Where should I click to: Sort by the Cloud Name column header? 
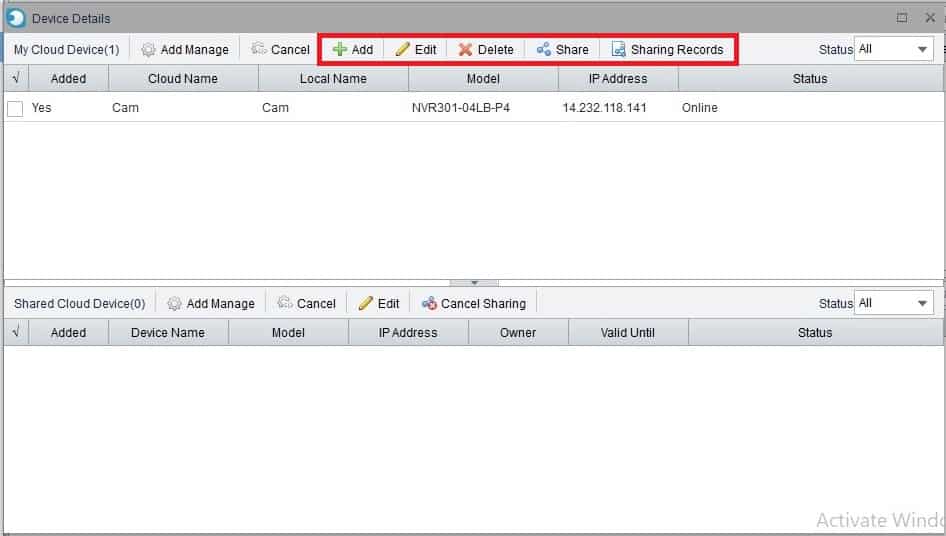point(183,78)
